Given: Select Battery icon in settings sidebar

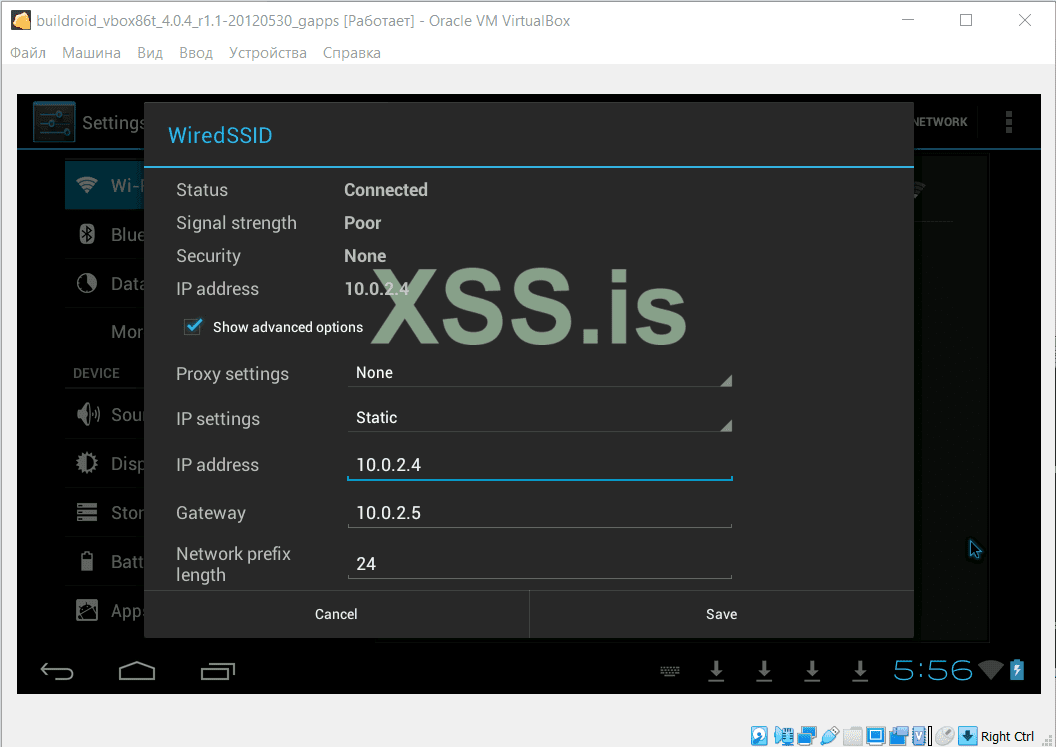Looking at the screenshot, I should [87, 561].
